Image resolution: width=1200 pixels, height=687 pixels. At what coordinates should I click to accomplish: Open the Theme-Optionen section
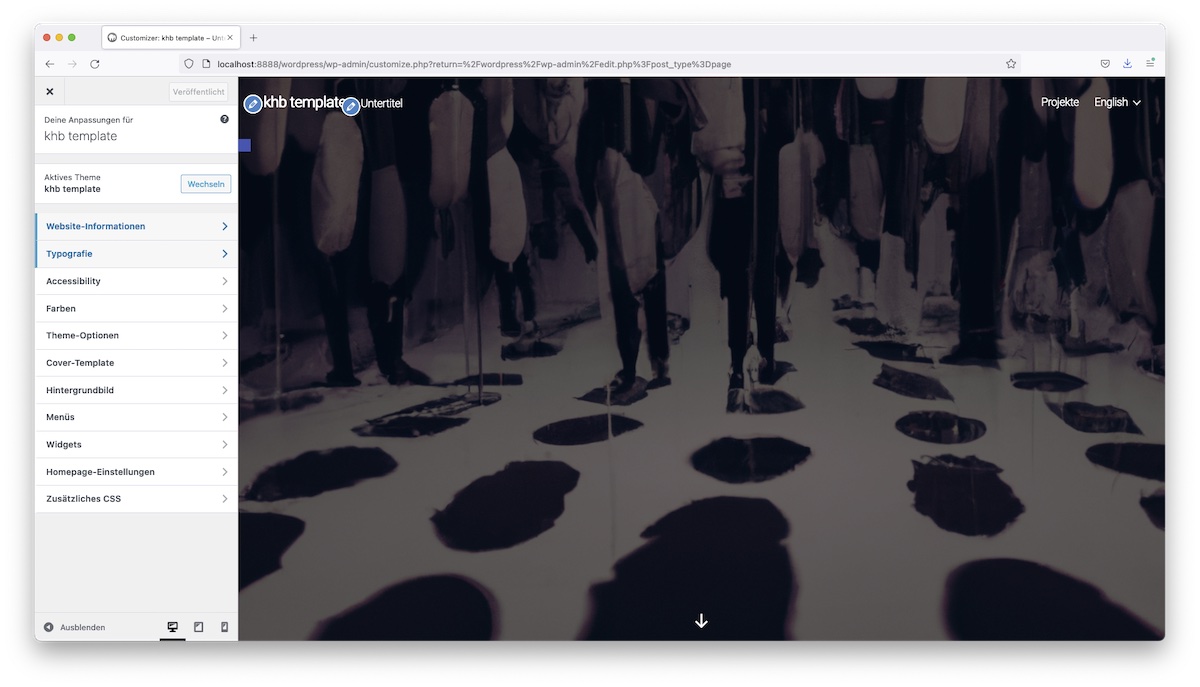point(137,335)
